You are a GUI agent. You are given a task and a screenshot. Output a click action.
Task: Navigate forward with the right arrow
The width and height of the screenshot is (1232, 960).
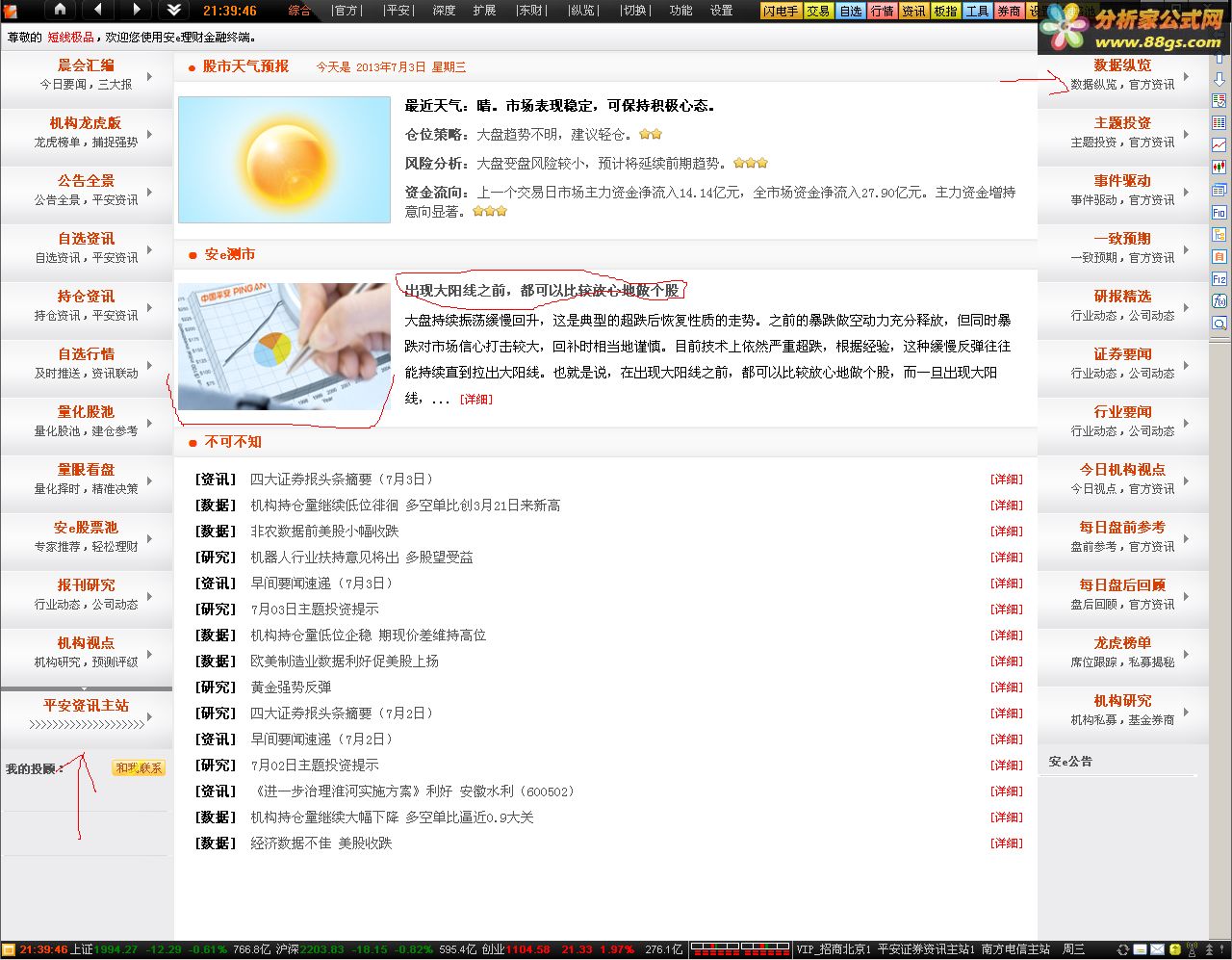(x=136, y=10)
